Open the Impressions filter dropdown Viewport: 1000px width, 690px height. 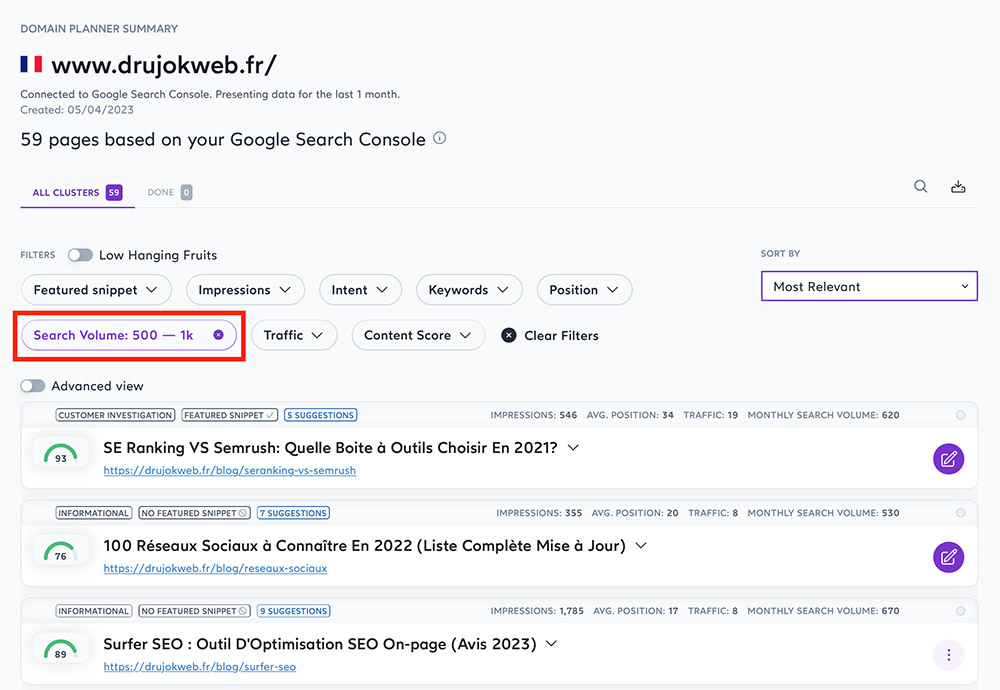245,290
